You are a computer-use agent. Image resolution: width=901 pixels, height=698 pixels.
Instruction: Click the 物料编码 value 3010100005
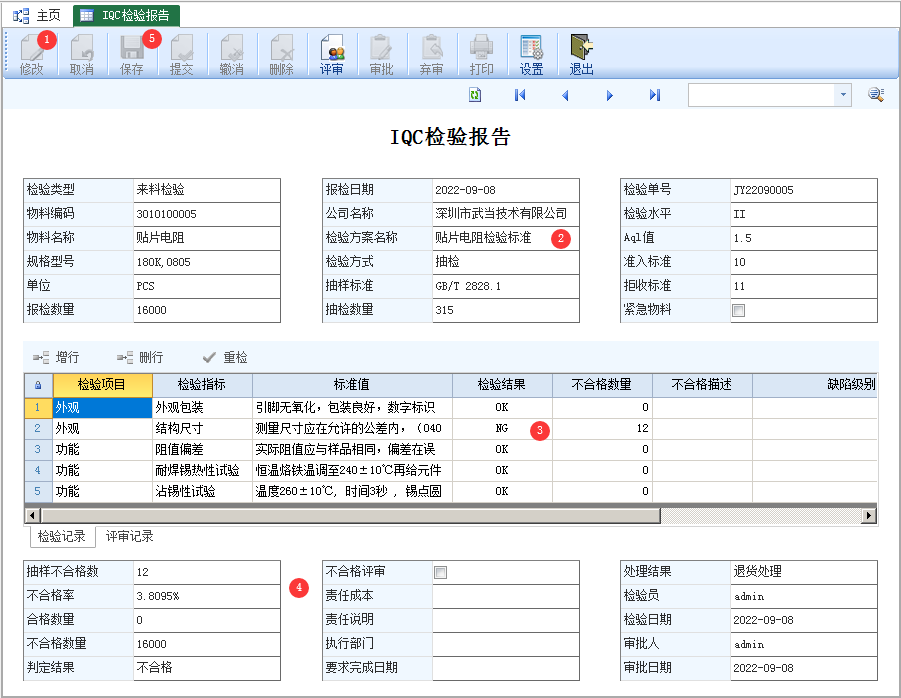[207, 214]
